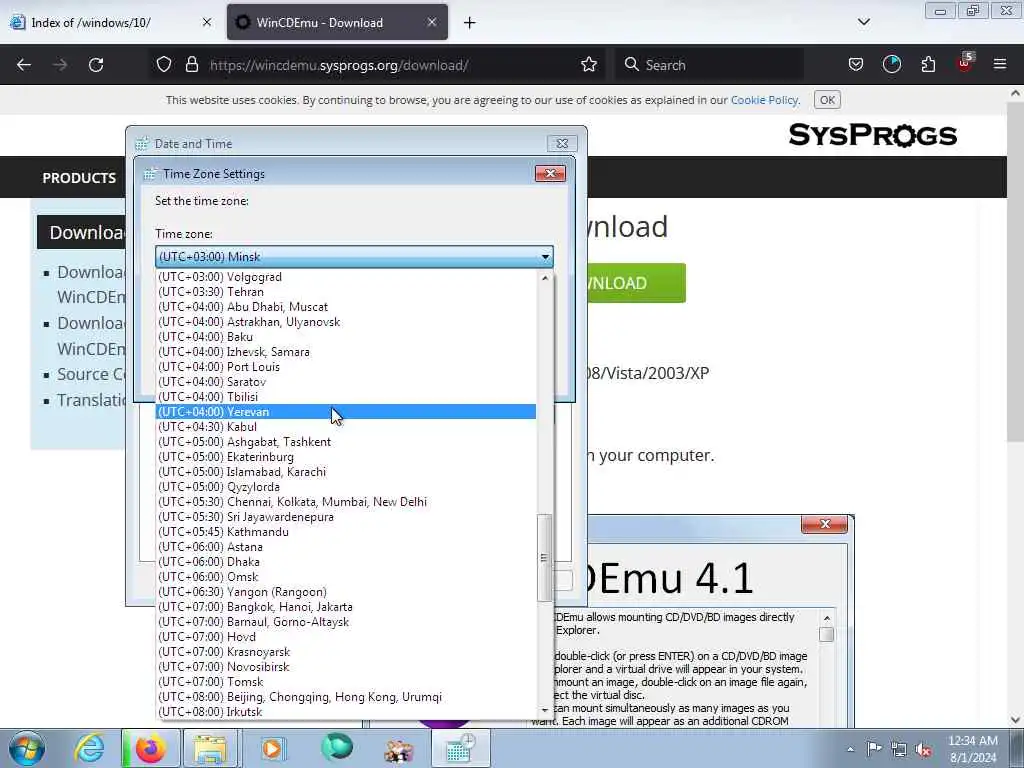The width and height of the screenshot is (1024, 768).
Task: Open Pocket save icon in toolbar
Action: click(x=856, y=65)
